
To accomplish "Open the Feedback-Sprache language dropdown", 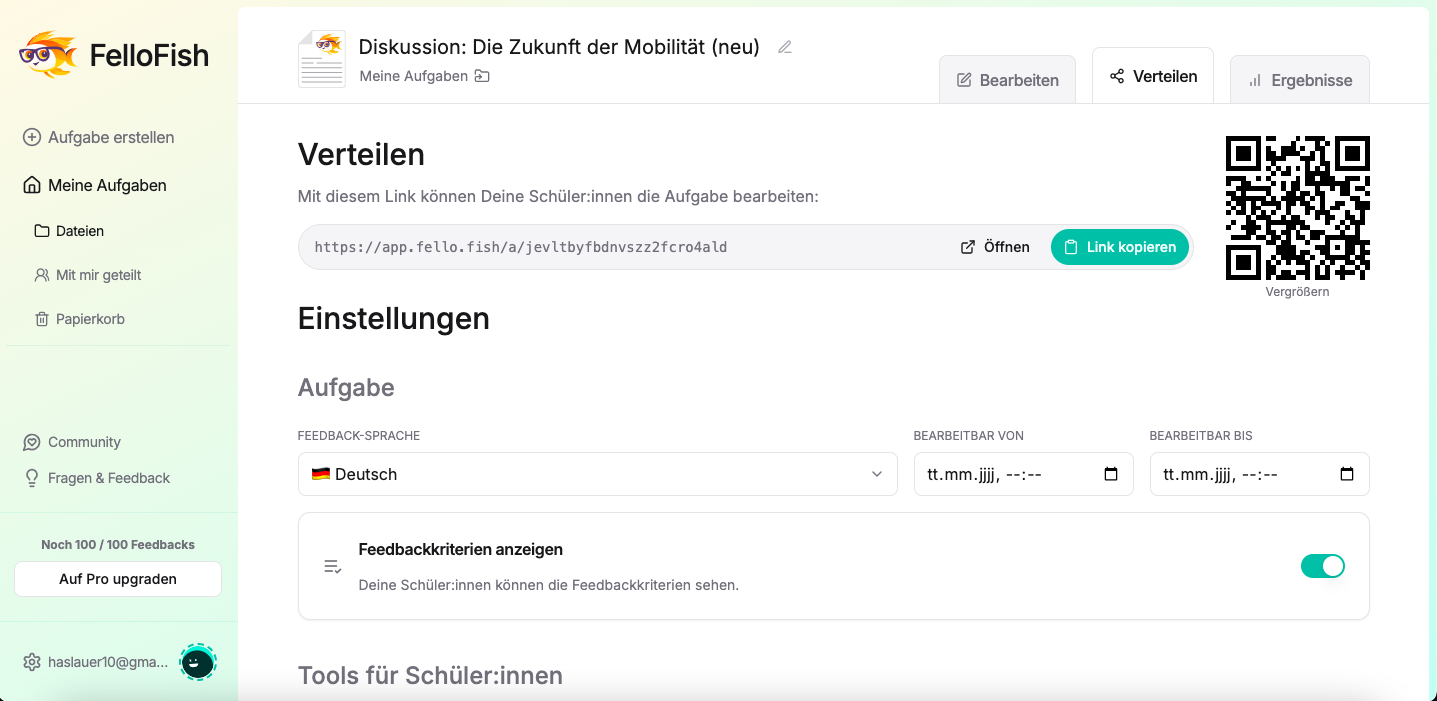I will click(x=597, y=474).
